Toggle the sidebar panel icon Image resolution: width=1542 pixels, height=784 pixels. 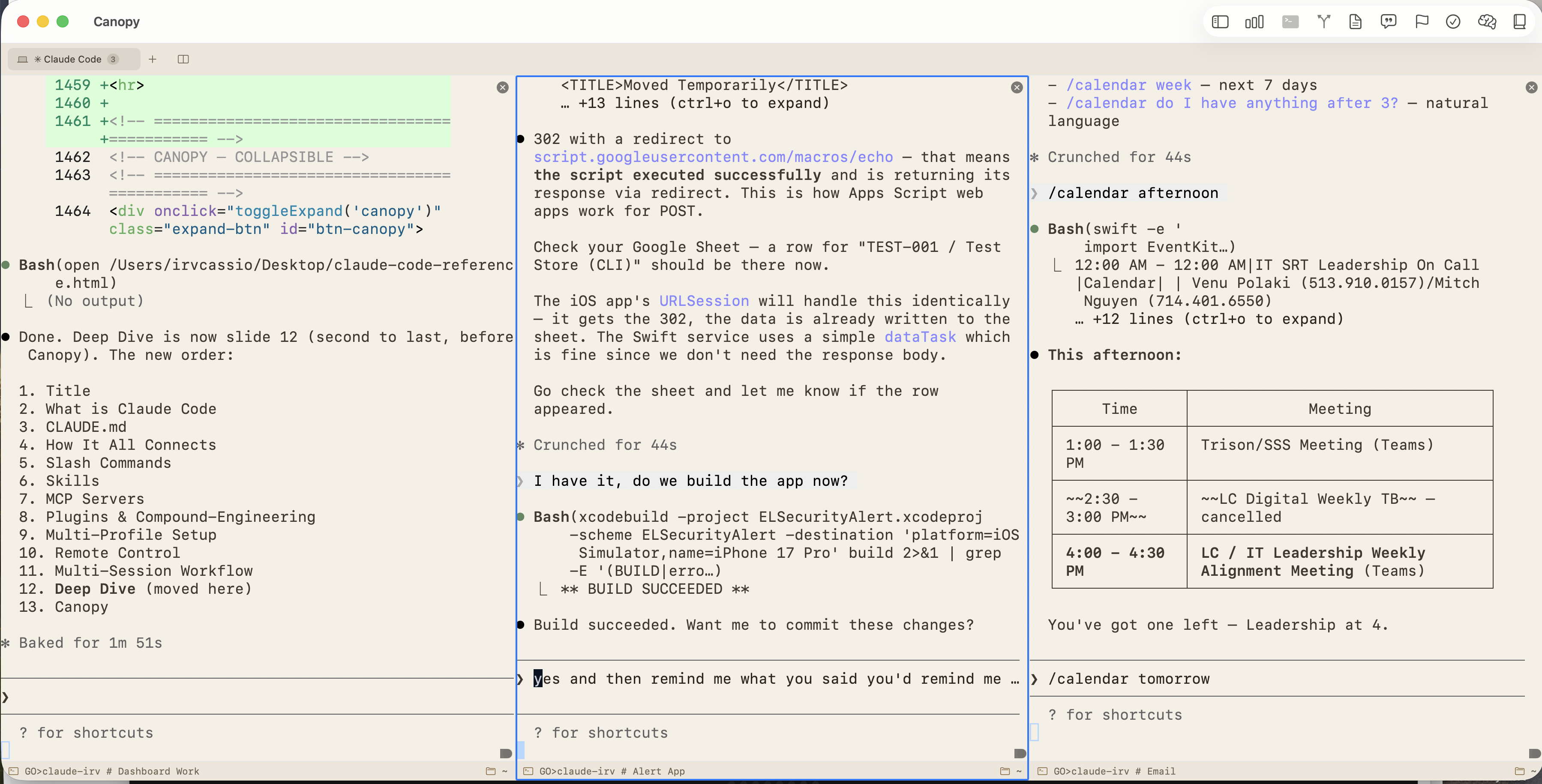point(1219,22)
